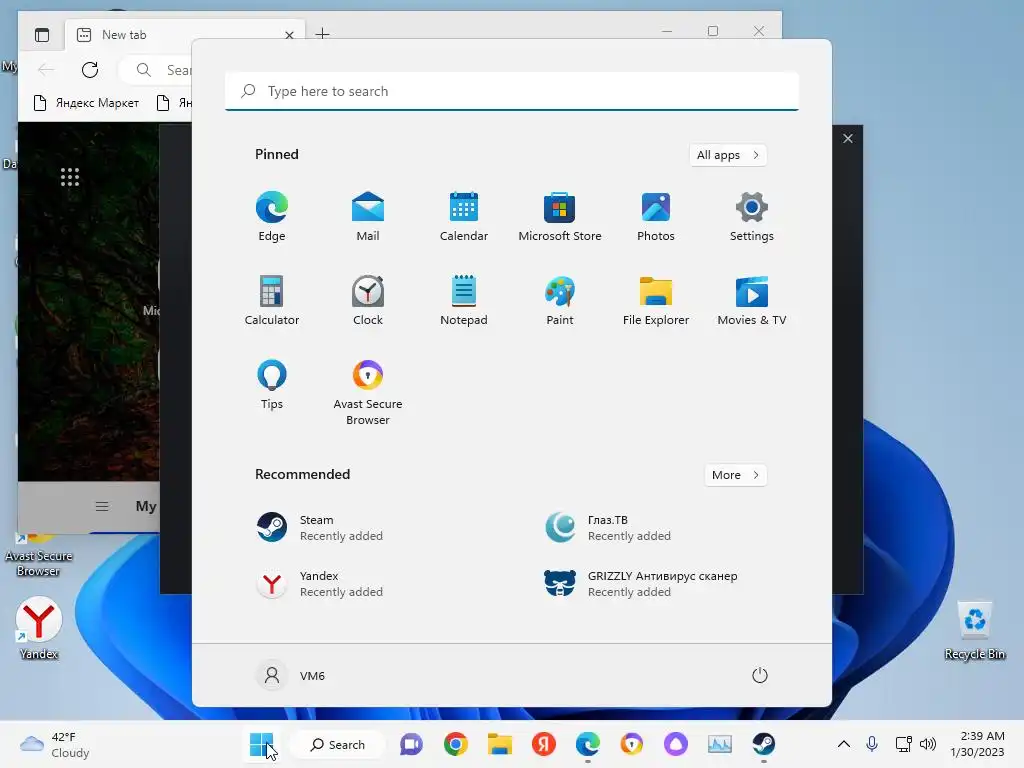Open taskbar Search
This screenshot has height=768, width=1024.
tap(338, 744)
